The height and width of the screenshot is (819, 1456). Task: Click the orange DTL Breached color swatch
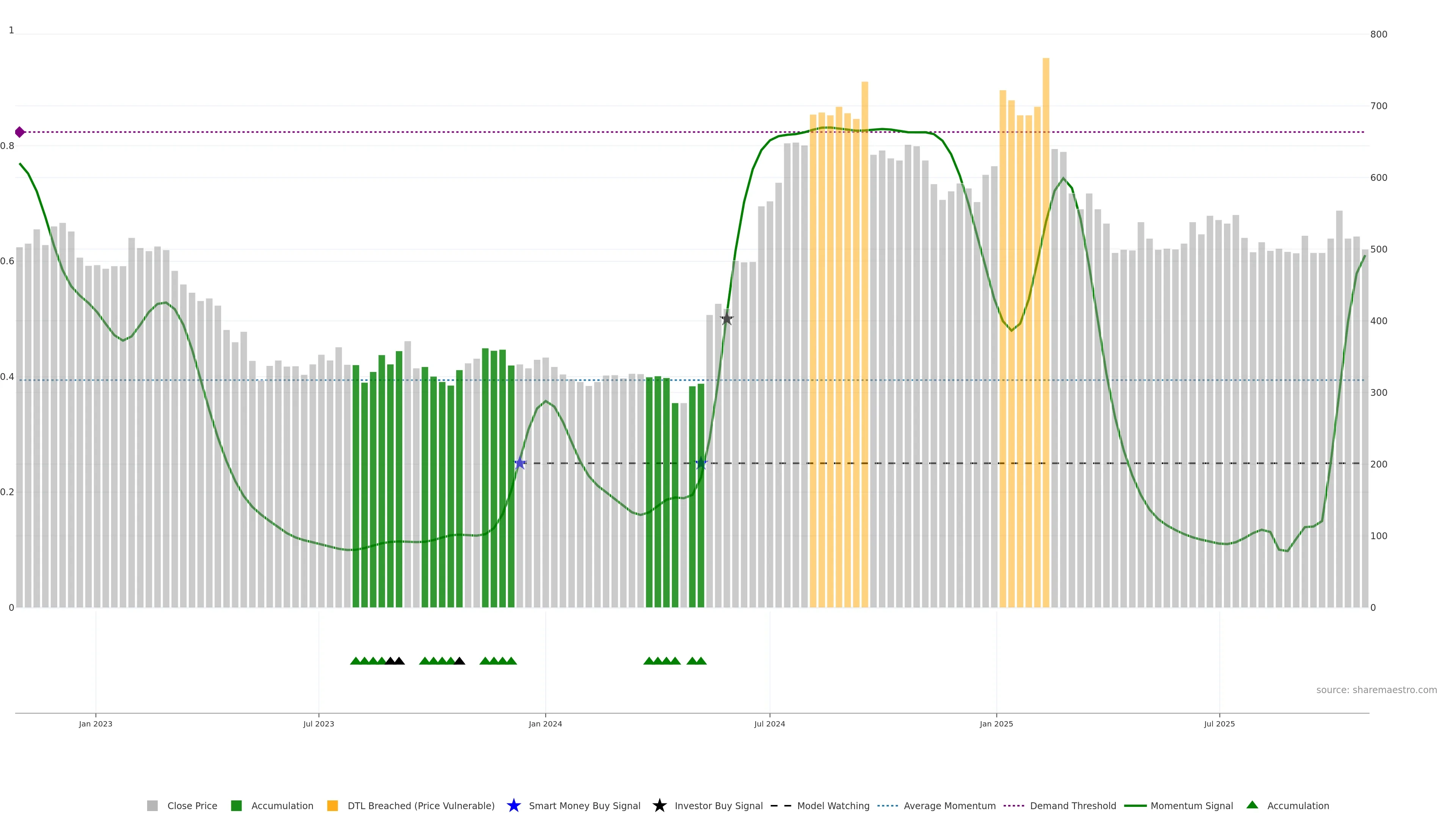(x=333, y=805)
